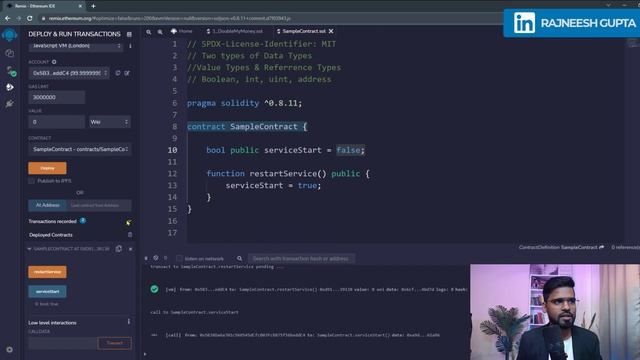The image size is (640, 360).
Task: Click the transactions recorded count badge
Action: click(82, 220)
